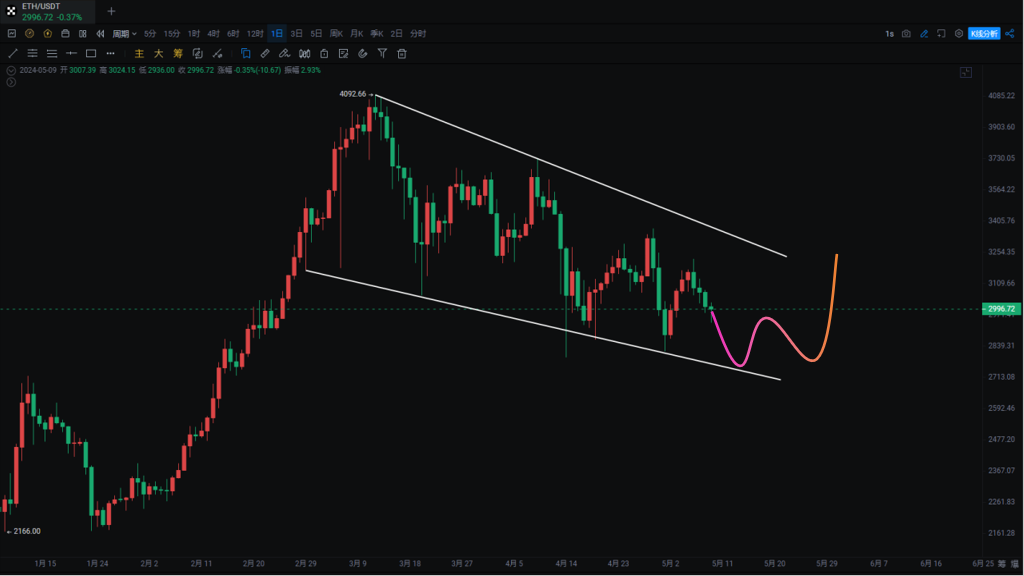The height and width of the screenshot is (576, 1024).
Task: Click the briefcase icon in period row
Action: [x=65, y=33]
